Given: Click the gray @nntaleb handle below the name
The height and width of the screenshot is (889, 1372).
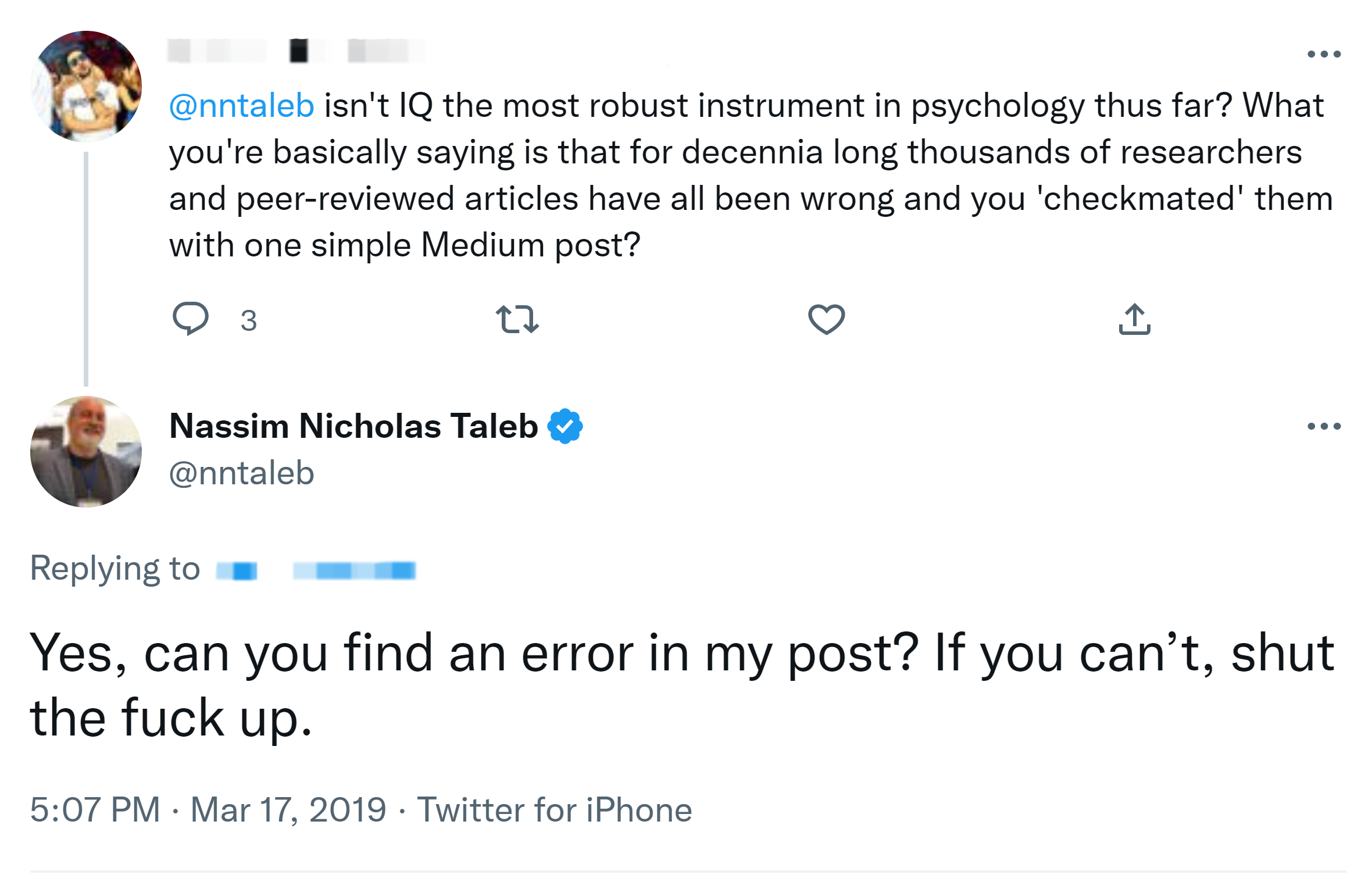Looking at the screenshot, I should 241,473.
